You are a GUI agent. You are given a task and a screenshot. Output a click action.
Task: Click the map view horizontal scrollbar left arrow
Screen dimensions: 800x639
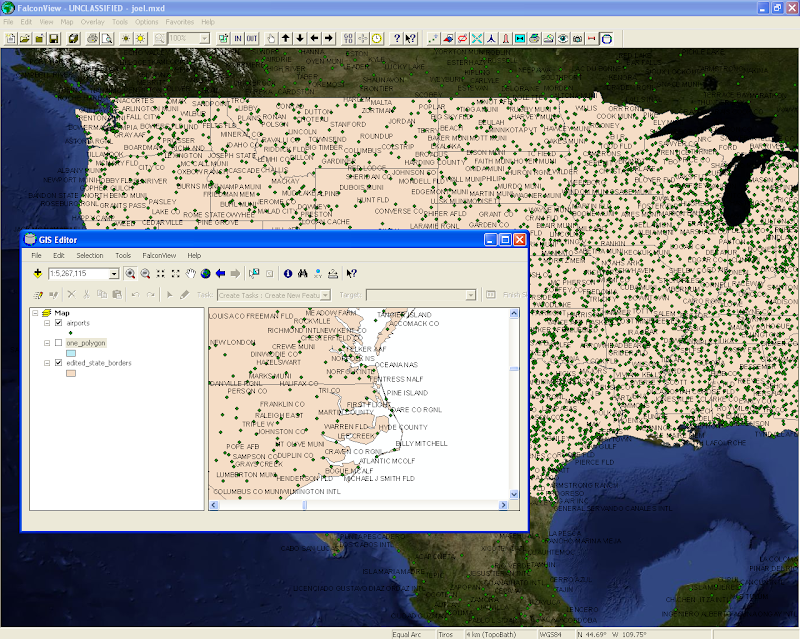point(214,505)
